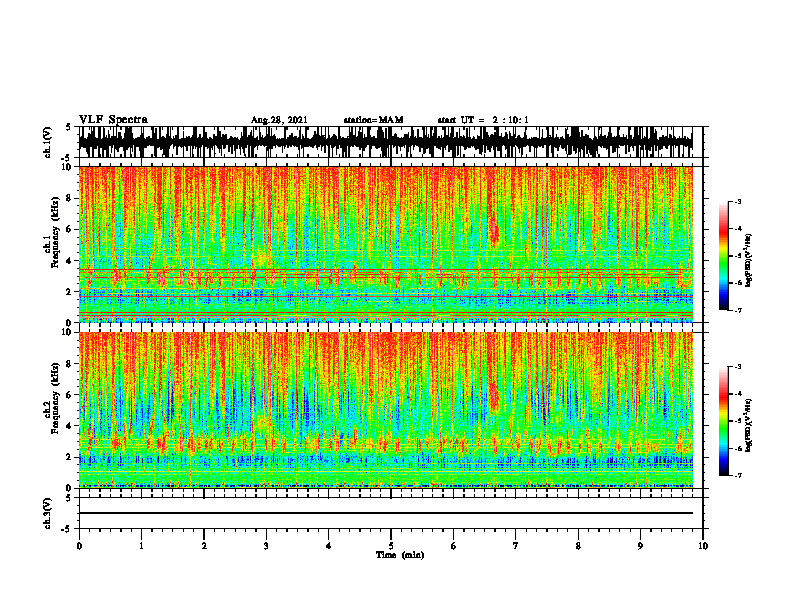Click the '2' kHz tick on ch.2 spectrogram
792x612 pixels.
pyautogui.click(x=70, y=457)
